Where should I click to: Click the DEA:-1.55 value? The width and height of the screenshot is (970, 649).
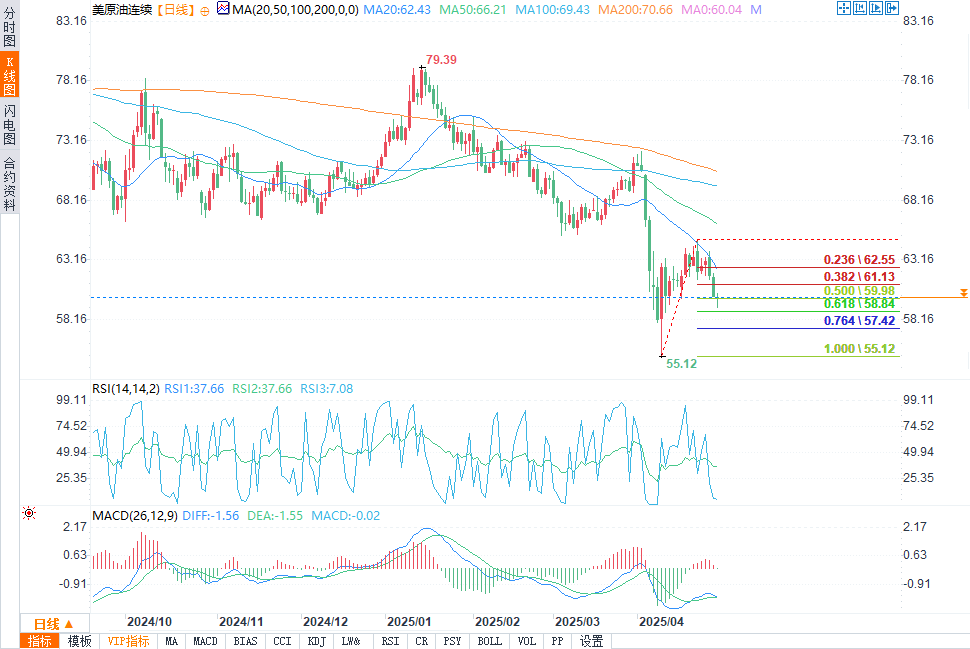[x=275, y=515]
